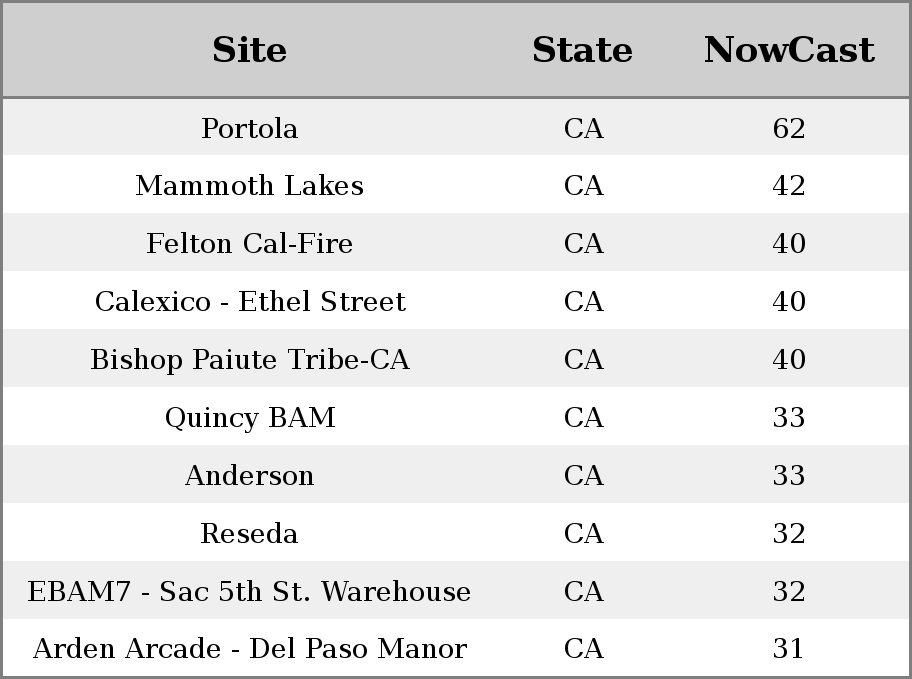
Task: Click the CA state cell for Portola
Action: [x=583, y=128]
